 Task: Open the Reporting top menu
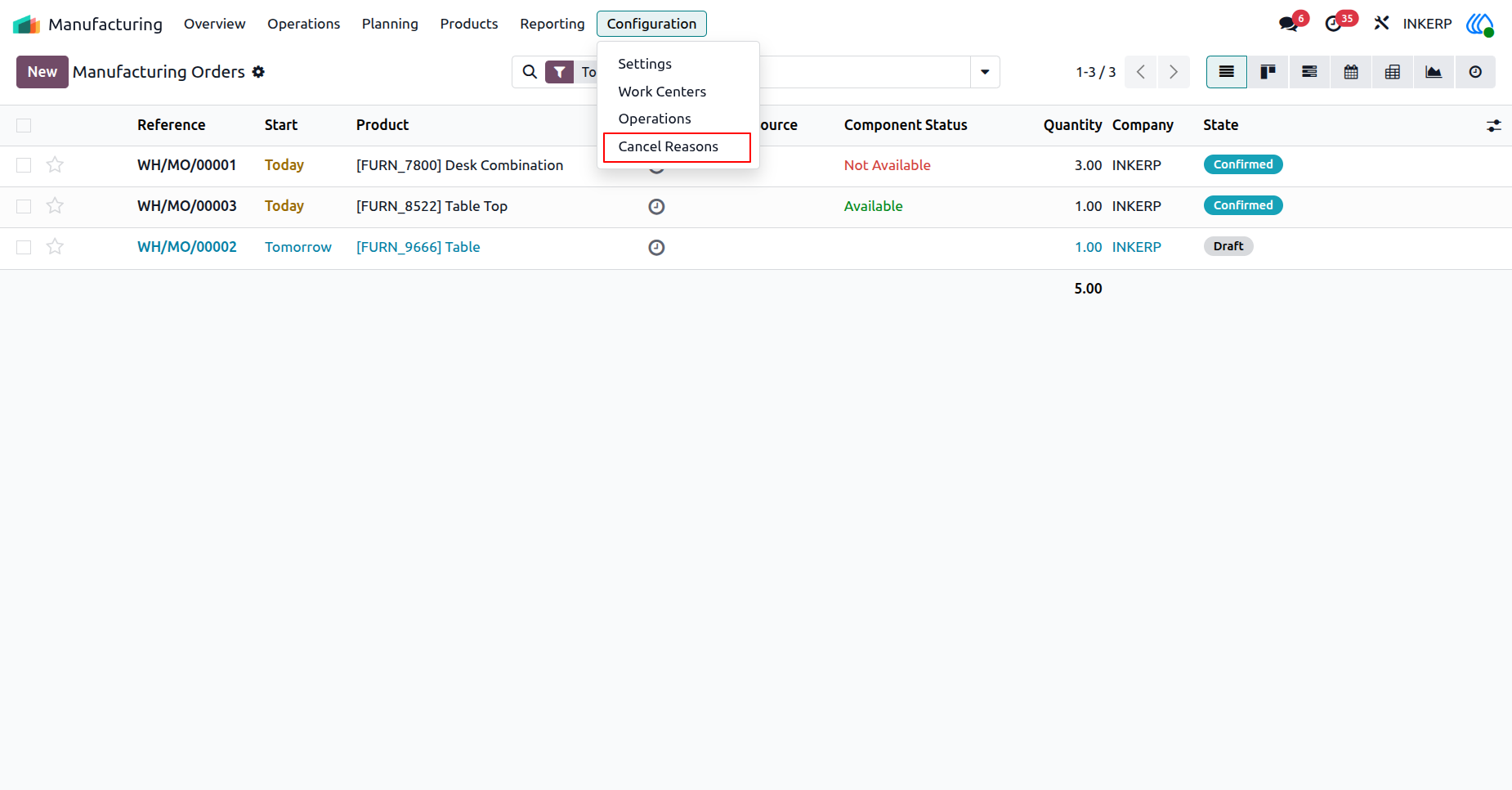point(552,24)
